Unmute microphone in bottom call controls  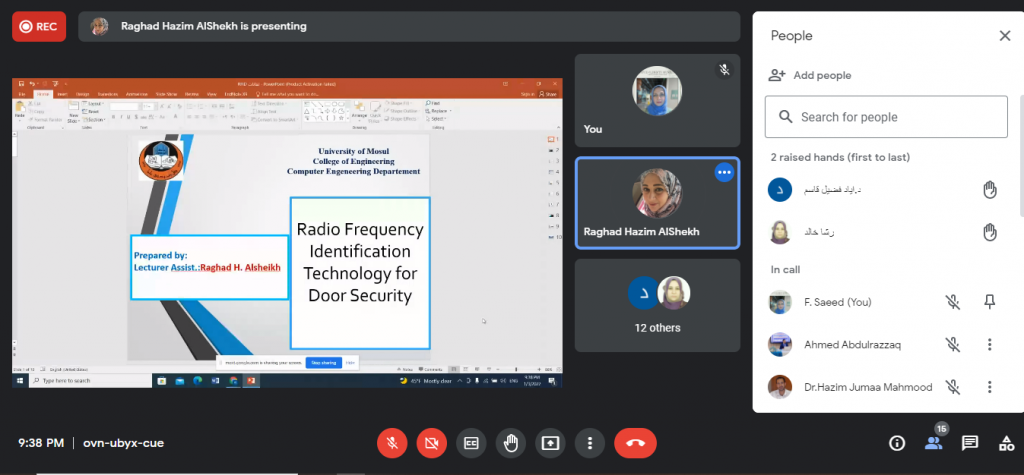coord(392,443)
